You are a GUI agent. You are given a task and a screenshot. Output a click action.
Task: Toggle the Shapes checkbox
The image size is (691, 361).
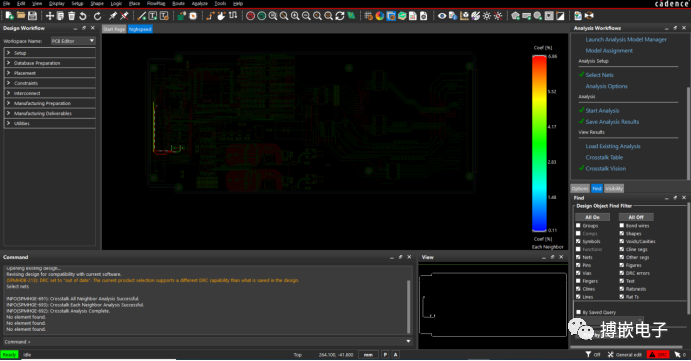click(x=622, y=234)
